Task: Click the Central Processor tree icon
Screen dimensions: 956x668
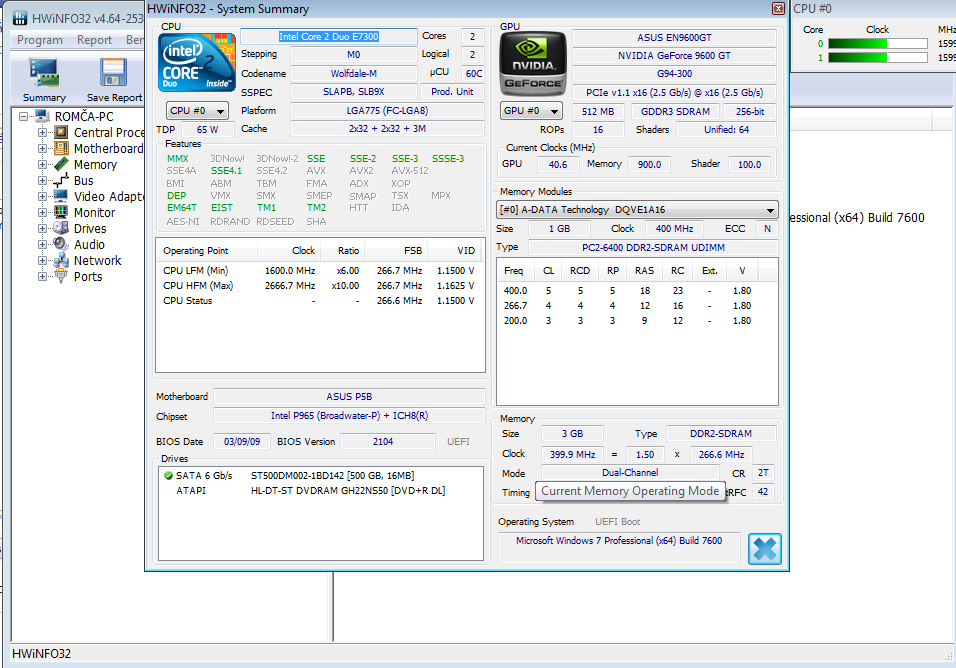Action: pos(61,132)
